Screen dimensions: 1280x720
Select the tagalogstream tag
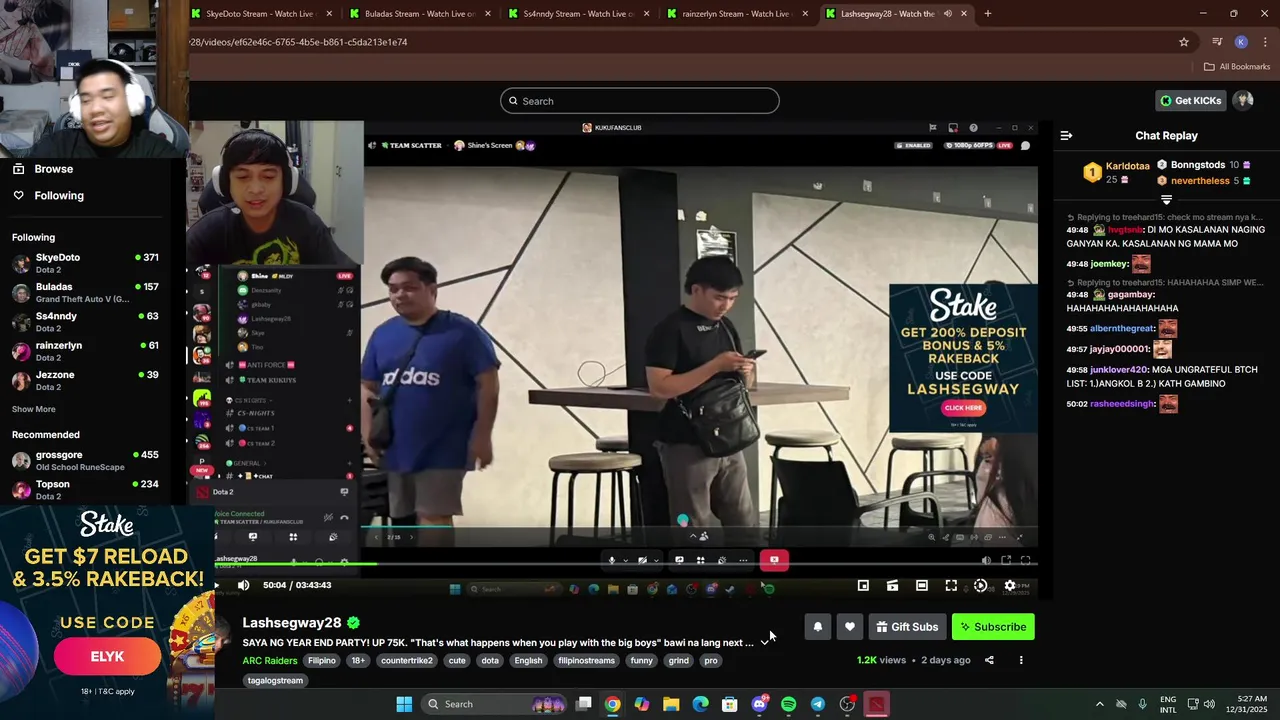pyautogui.click(x=275, y=681)
